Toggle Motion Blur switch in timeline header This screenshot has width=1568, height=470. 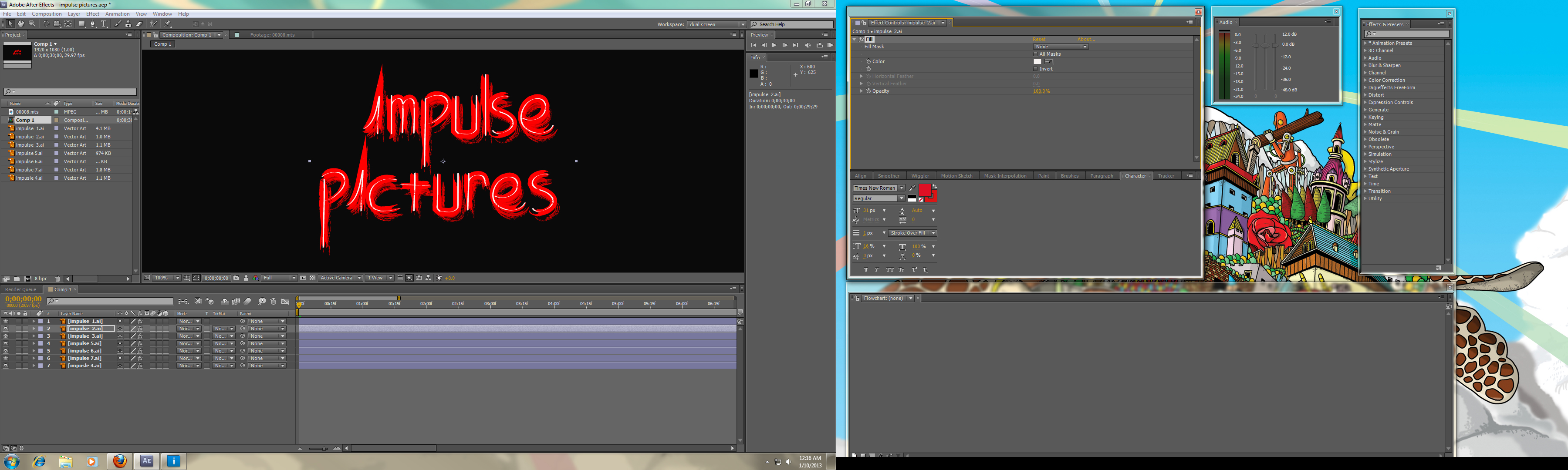click(247, 302)
